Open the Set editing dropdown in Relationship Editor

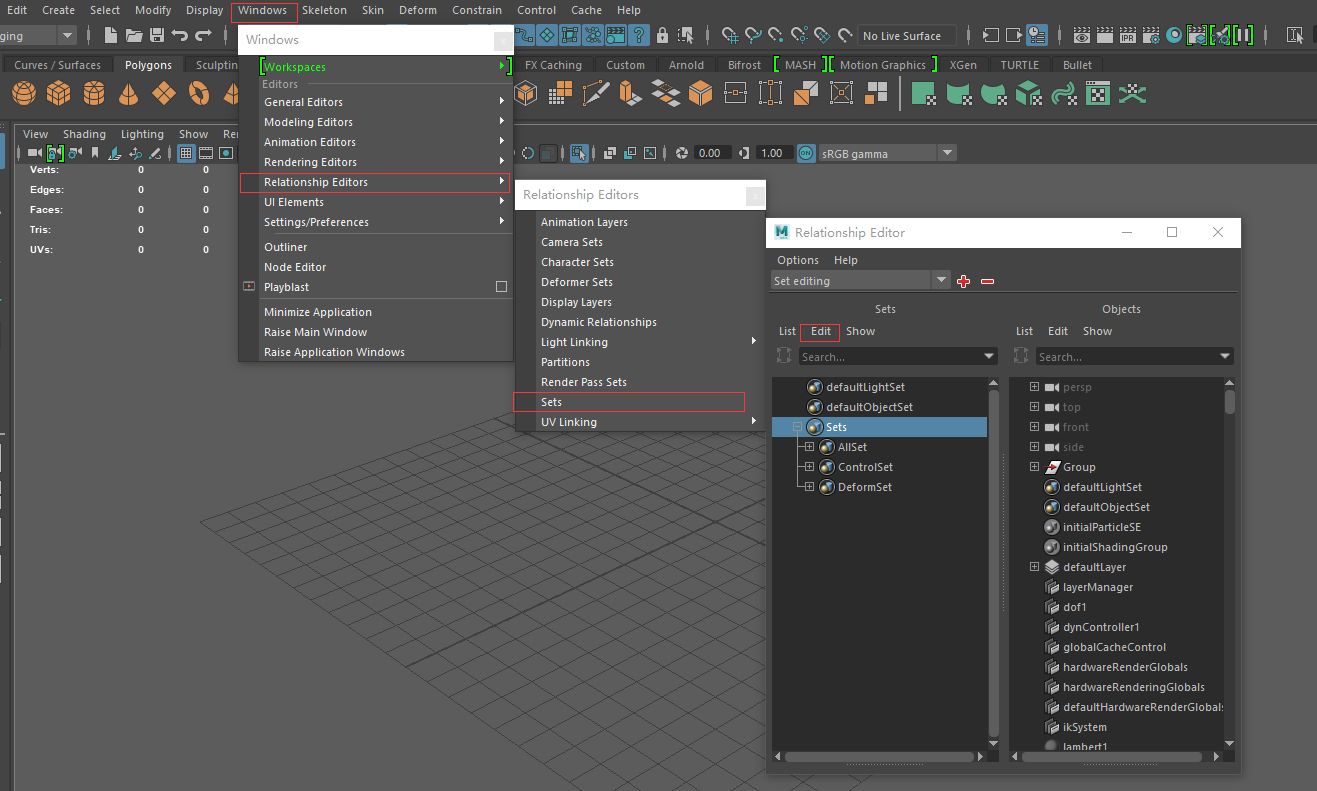coord(940,280)
